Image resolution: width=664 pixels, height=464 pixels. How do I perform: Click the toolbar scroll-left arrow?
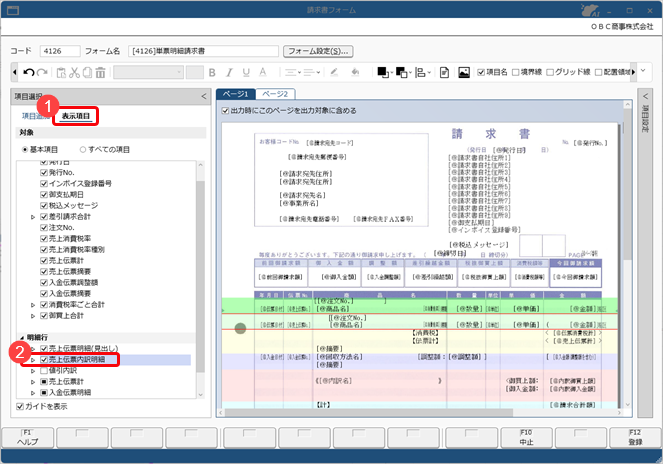pos(15,72)
